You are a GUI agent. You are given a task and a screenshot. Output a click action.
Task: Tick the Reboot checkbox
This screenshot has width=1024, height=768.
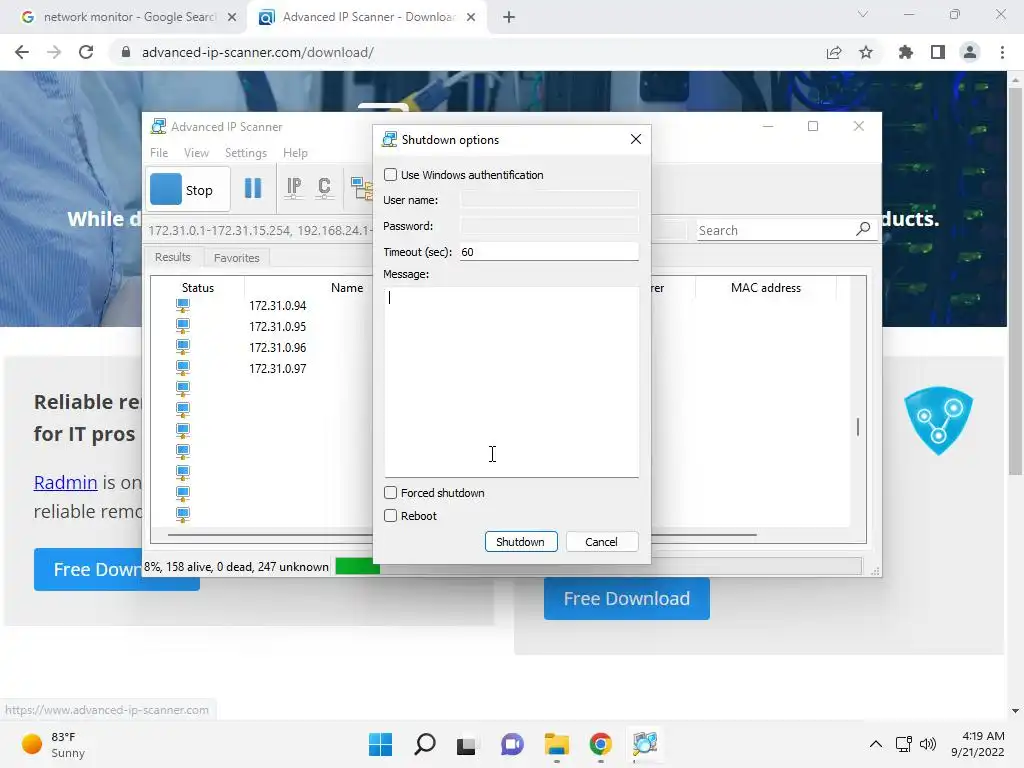[x=391, y=515]
